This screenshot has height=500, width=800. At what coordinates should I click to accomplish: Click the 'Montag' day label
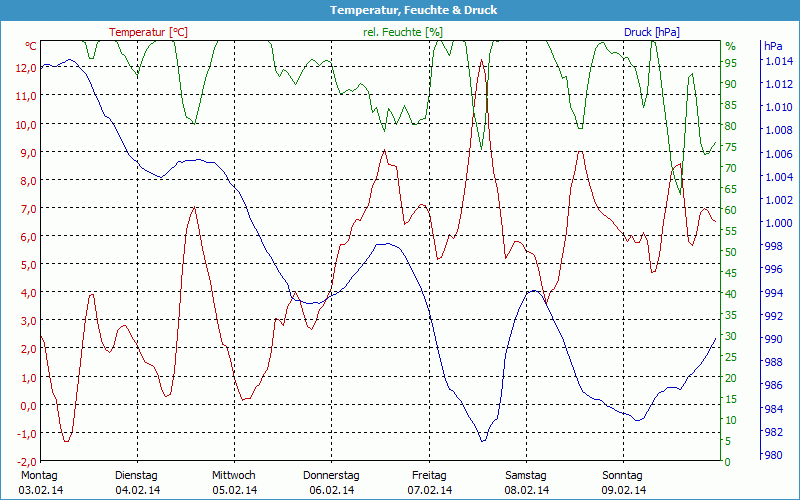click(39, 476)
